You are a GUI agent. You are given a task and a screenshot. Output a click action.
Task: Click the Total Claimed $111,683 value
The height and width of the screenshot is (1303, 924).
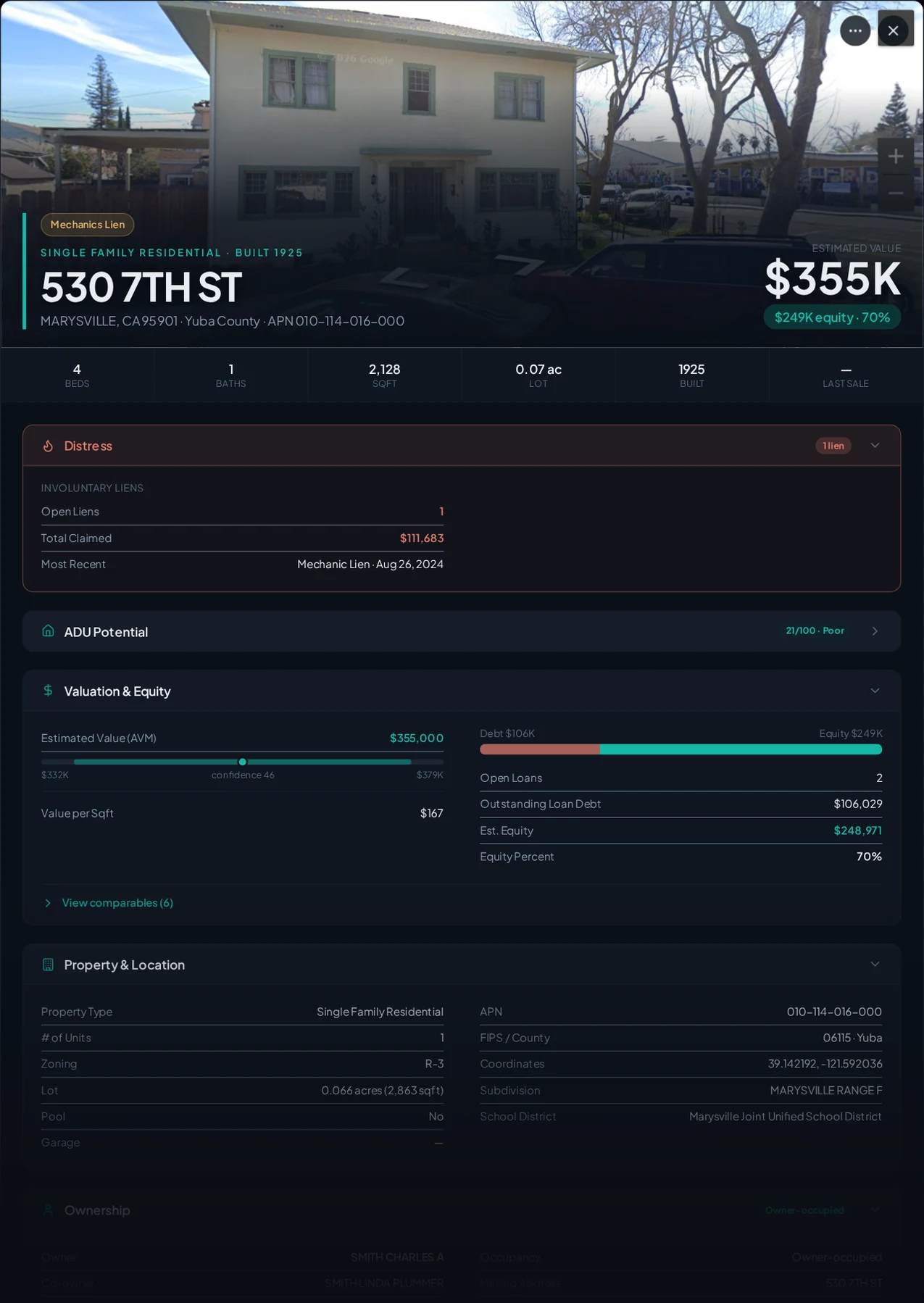tap(422, 538)
